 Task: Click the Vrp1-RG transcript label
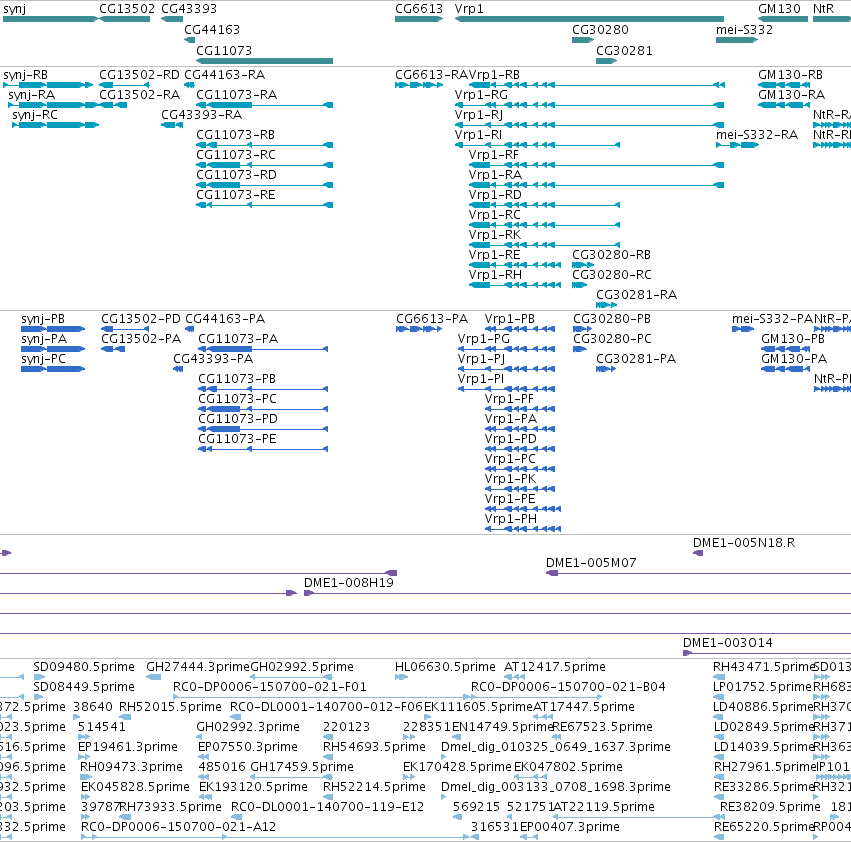481,95
